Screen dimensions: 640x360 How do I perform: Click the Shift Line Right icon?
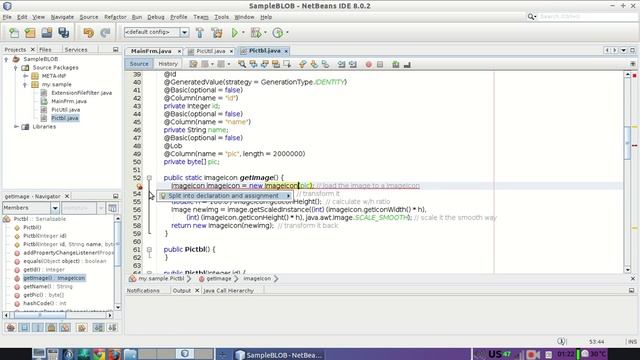(x=353, y=64)
